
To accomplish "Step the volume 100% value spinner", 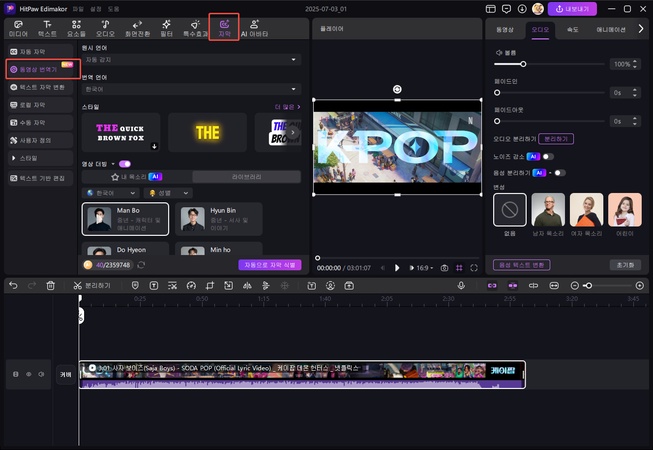I will tap(635, 64).
